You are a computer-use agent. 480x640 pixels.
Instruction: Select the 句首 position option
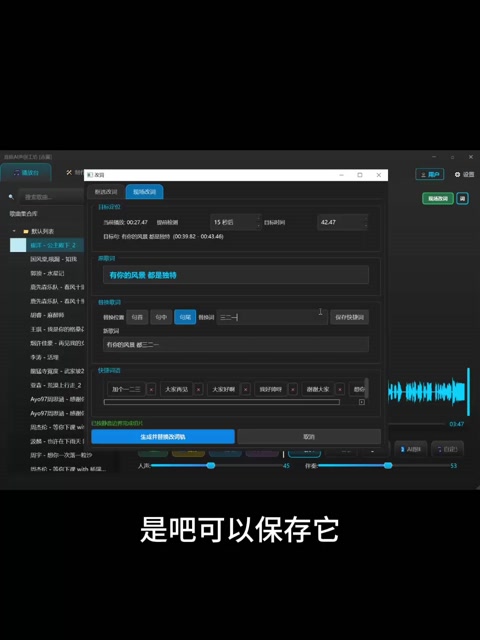pyautogui.click(x=137, y=317)
